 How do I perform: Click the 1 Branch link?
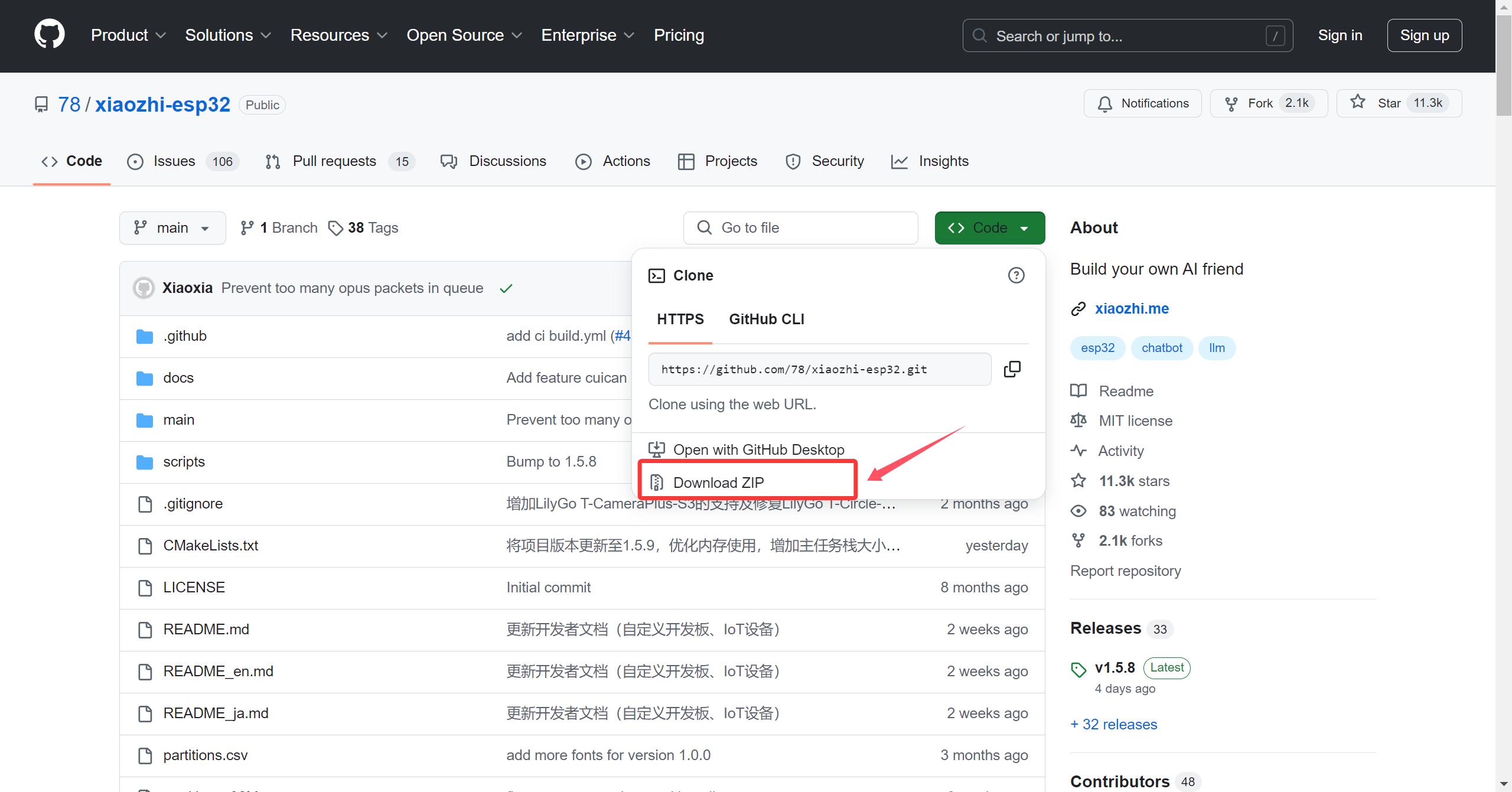[x=279, y=228]
